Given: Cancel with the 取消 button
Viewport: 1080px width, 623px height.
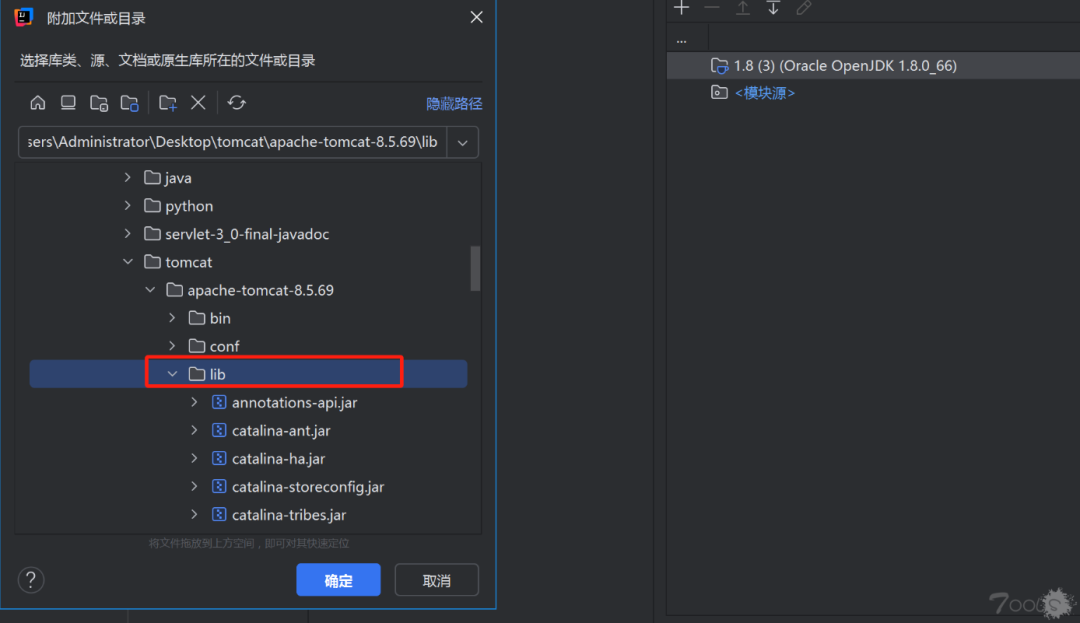Looking at the screenshot, I should (437, 580).
